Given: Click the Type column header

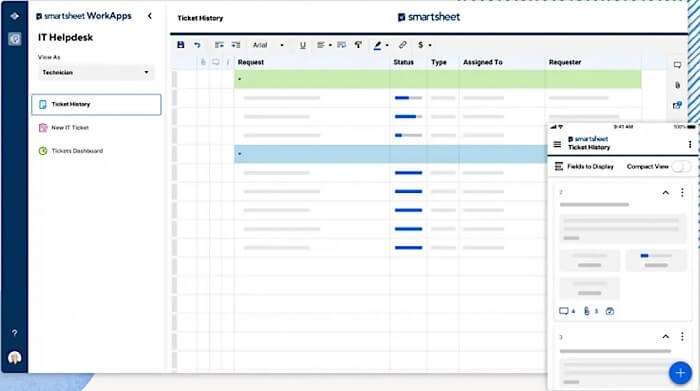Looking at the screenshot, I should coord(439,62).
